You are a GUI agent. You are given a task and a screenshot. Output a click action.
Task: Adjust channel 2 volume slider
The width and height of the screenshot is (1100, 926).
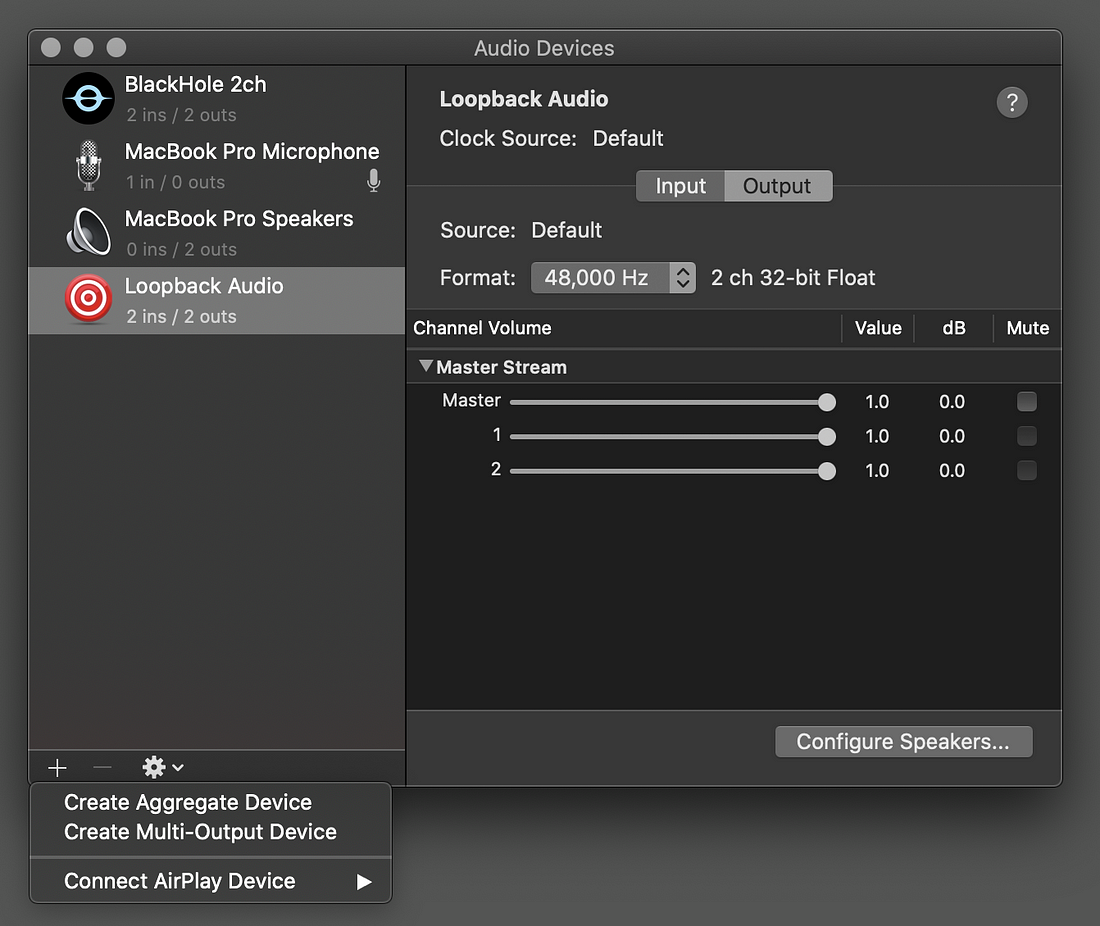[673, 471]
